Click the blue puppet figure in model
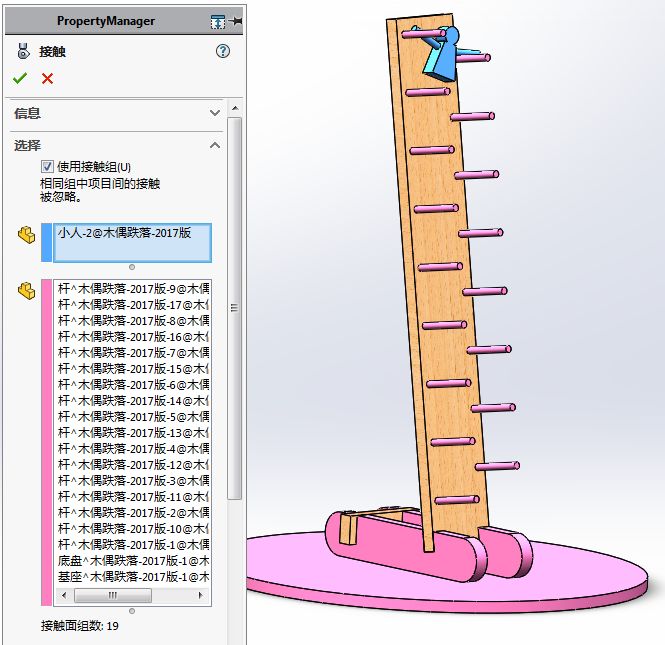 (443, 58)
